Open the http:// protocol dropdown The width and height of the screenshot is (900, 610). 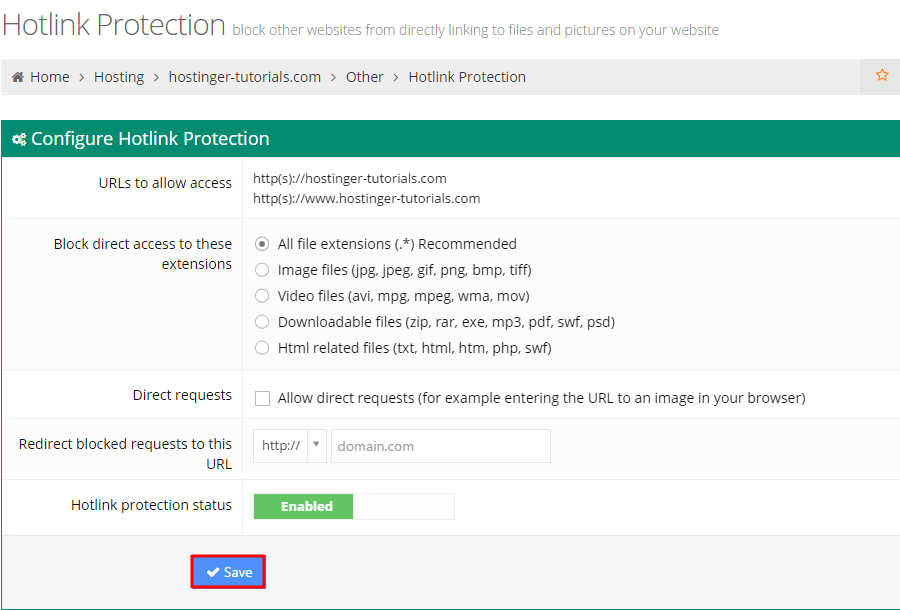[290, 446]
